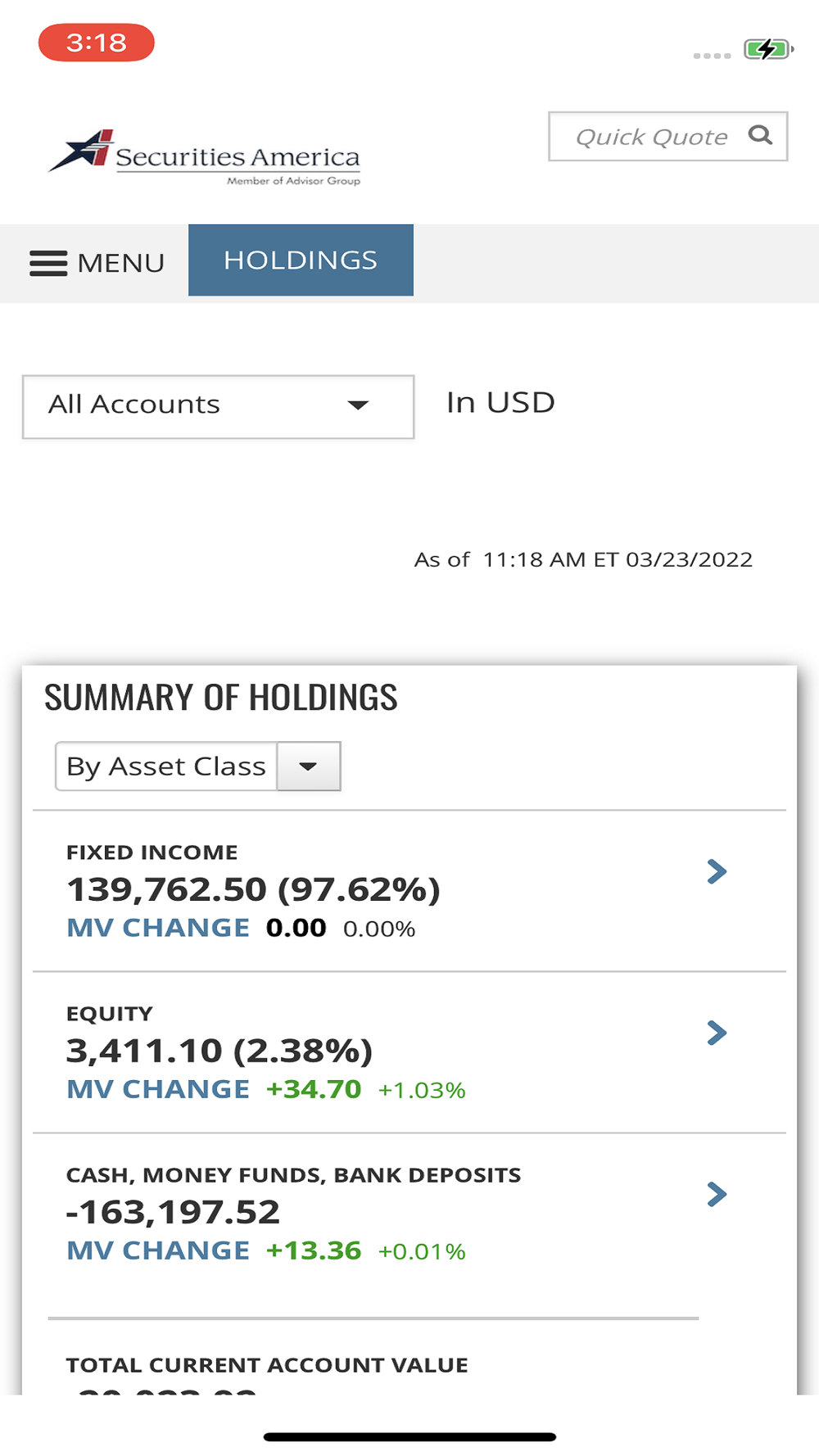Open Equity details chevron
The height and width of the screenshot is (1456, 819).
click(717, 1033)
